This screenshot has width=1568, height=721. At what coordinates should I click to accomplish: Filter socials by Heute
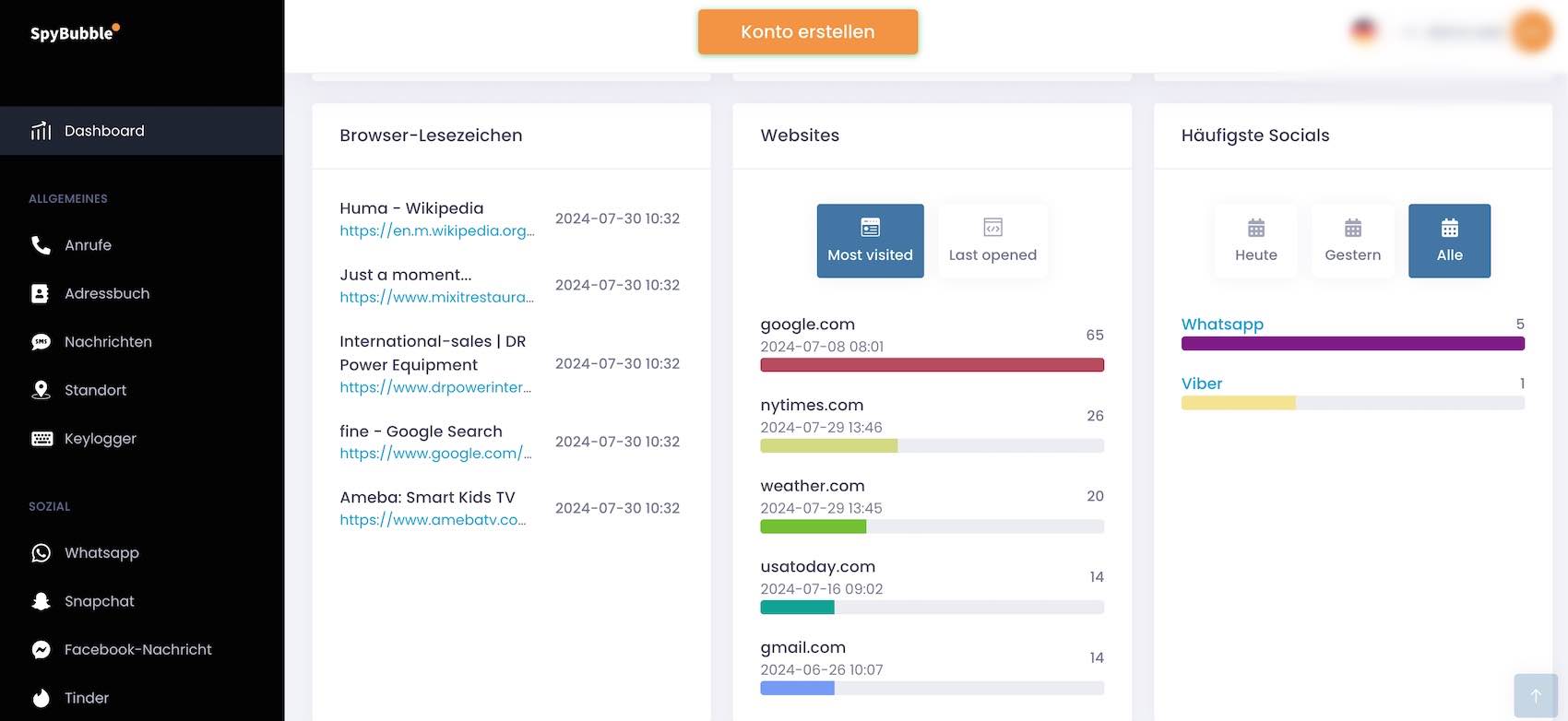pos(1256,241)
